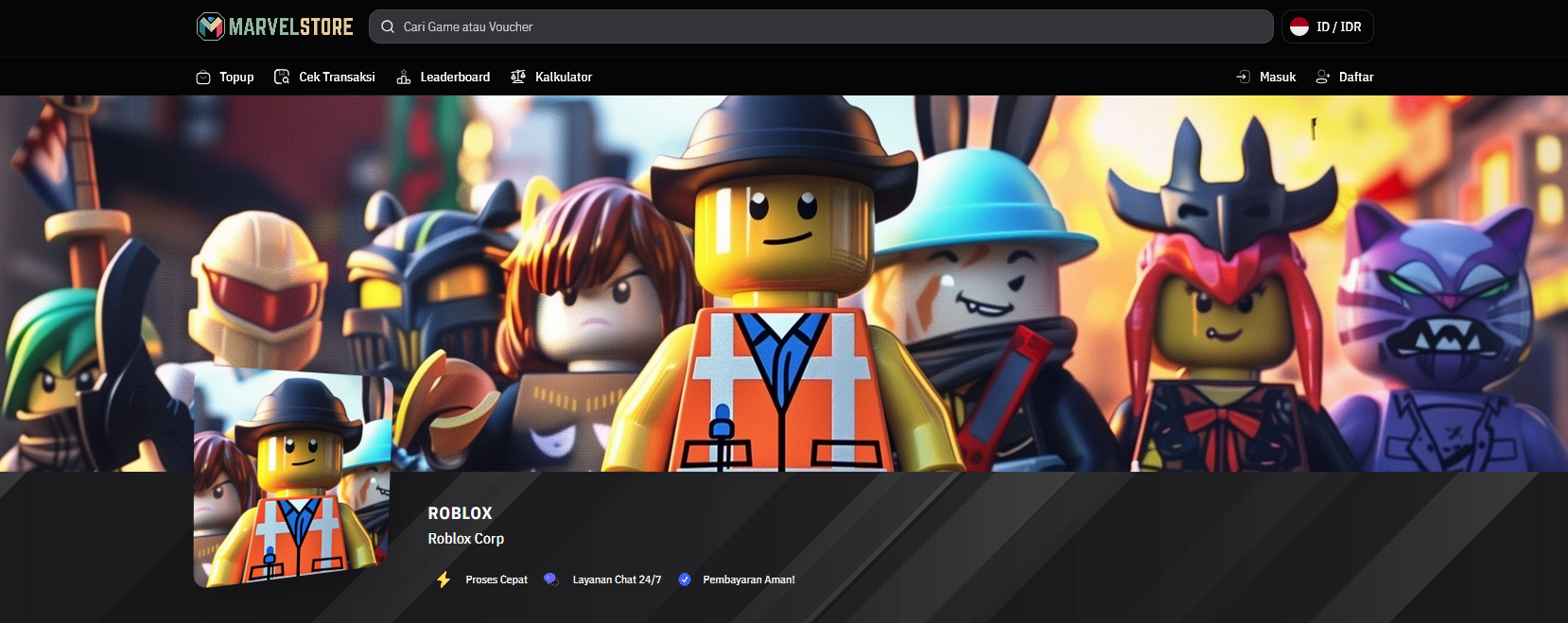Click the verified check Pembayaran Aman icon

(685, 580)
